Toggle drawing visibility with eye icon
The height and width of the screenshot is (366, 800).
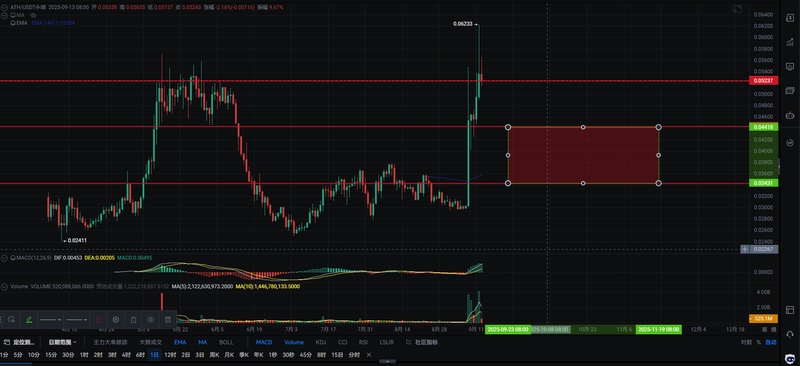(151, 320)
